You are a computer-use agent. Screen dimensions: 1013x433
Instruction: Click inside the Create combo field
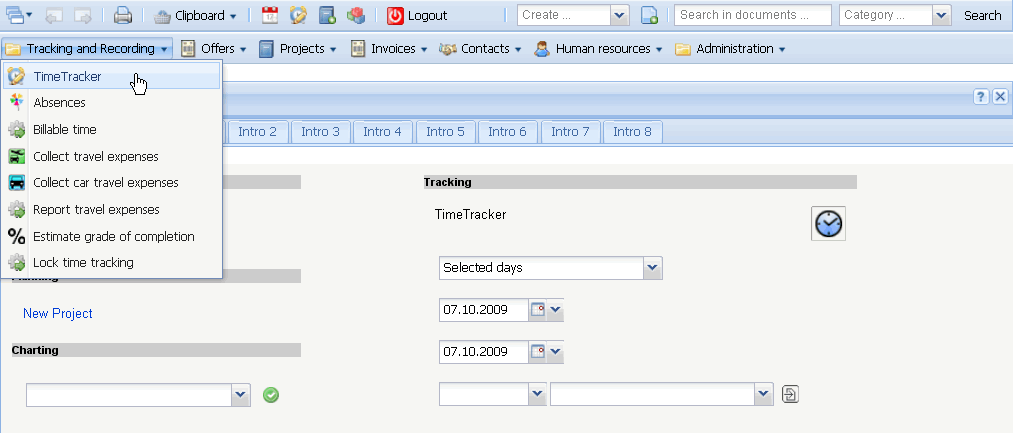pos(564,15)
